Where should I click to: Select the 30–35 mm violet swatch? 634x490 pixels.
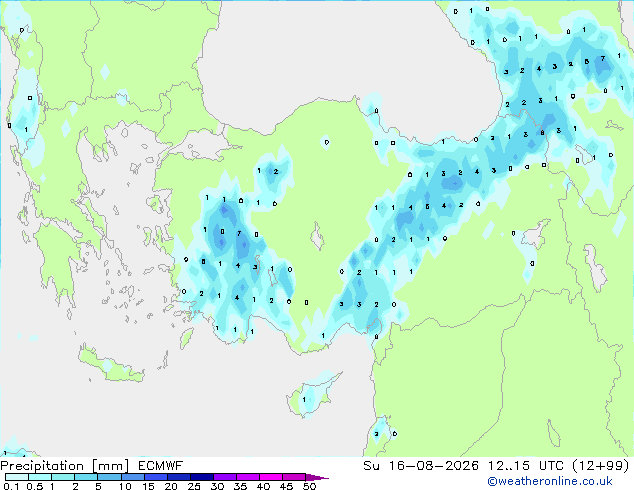(224, 477)
